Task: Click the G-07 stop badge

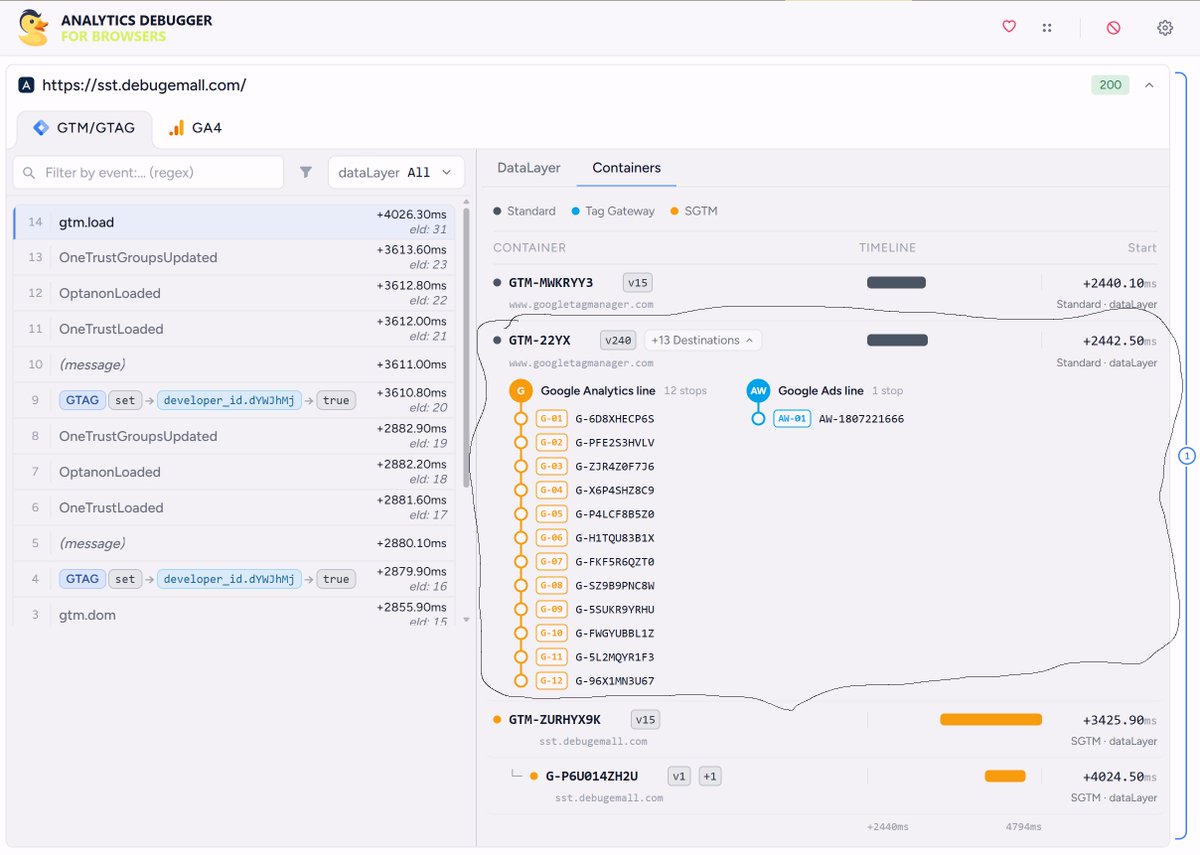Action: point(551,562)
